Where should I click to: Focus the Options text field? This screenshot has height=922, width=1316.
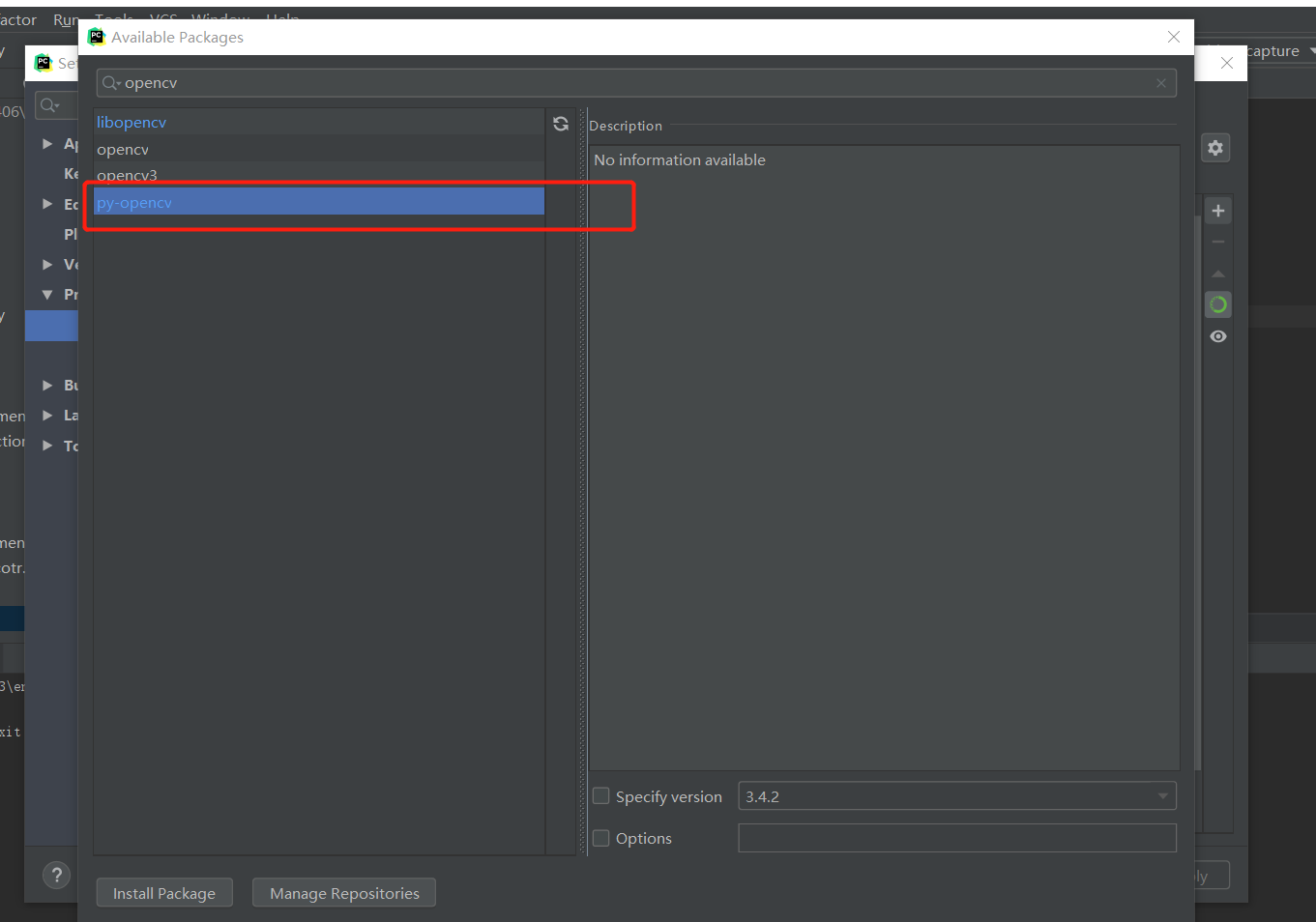[x=957, y=838]
